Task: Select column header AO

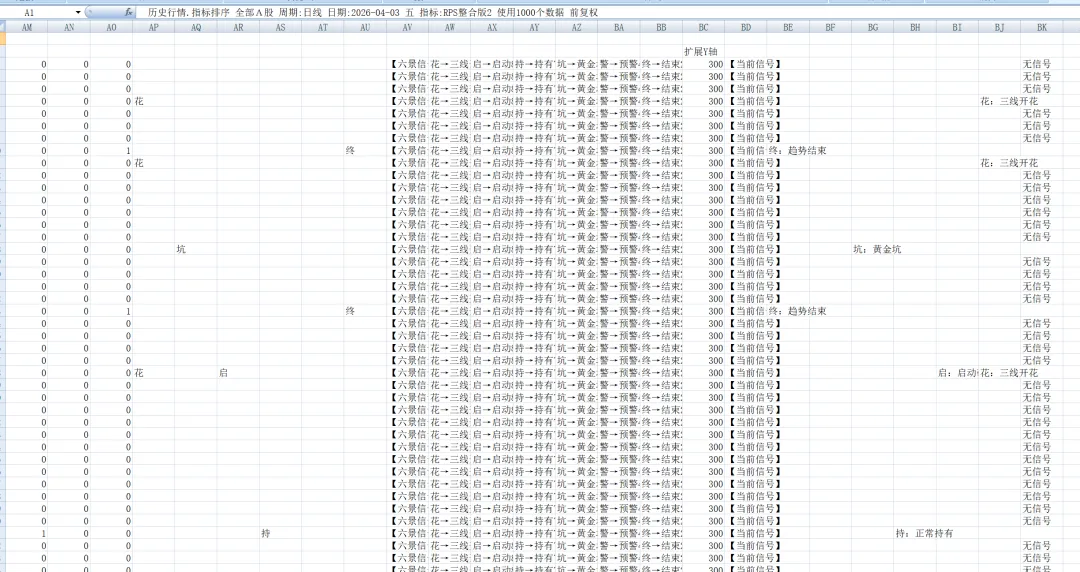Action: coord(112,28)
